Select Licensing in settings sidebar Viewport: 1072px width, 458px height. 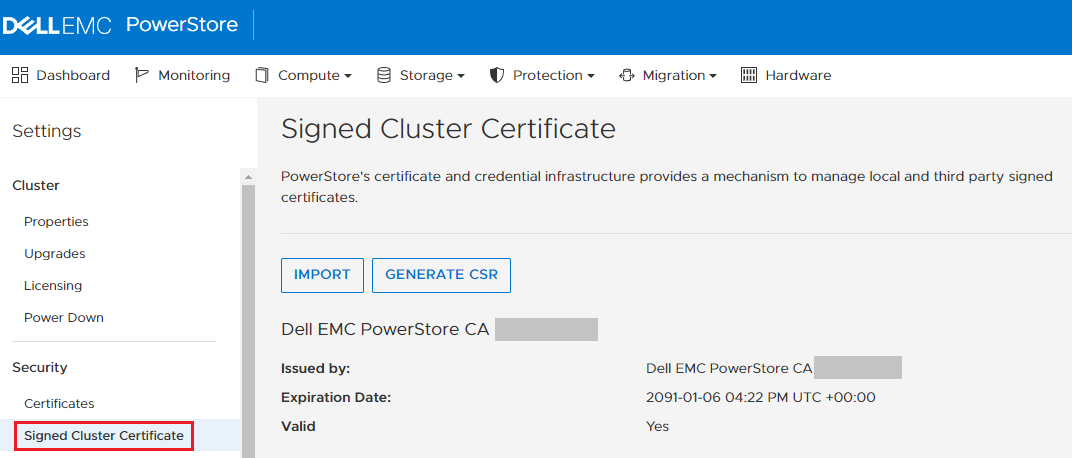click(x=53, y=286)
